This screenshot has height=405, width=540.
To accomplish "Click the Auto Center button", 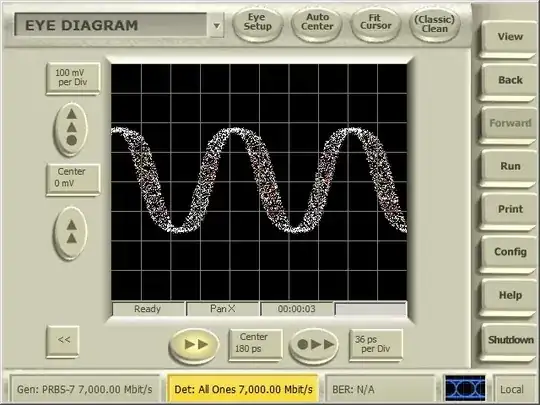I will click(x=317, y=23).
